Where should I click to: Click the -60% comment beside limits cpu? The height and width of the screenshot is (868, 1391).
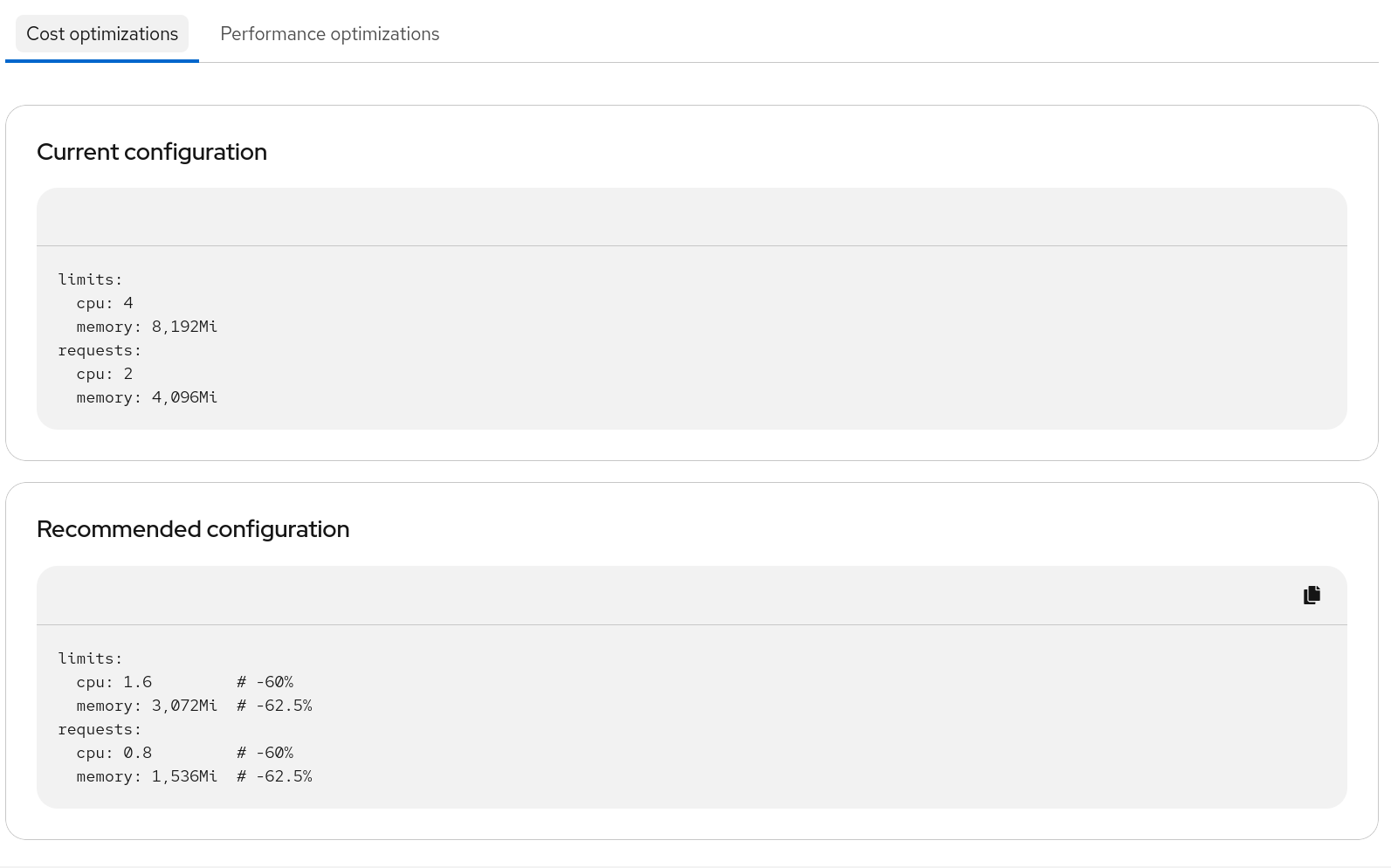click(265, 682)
